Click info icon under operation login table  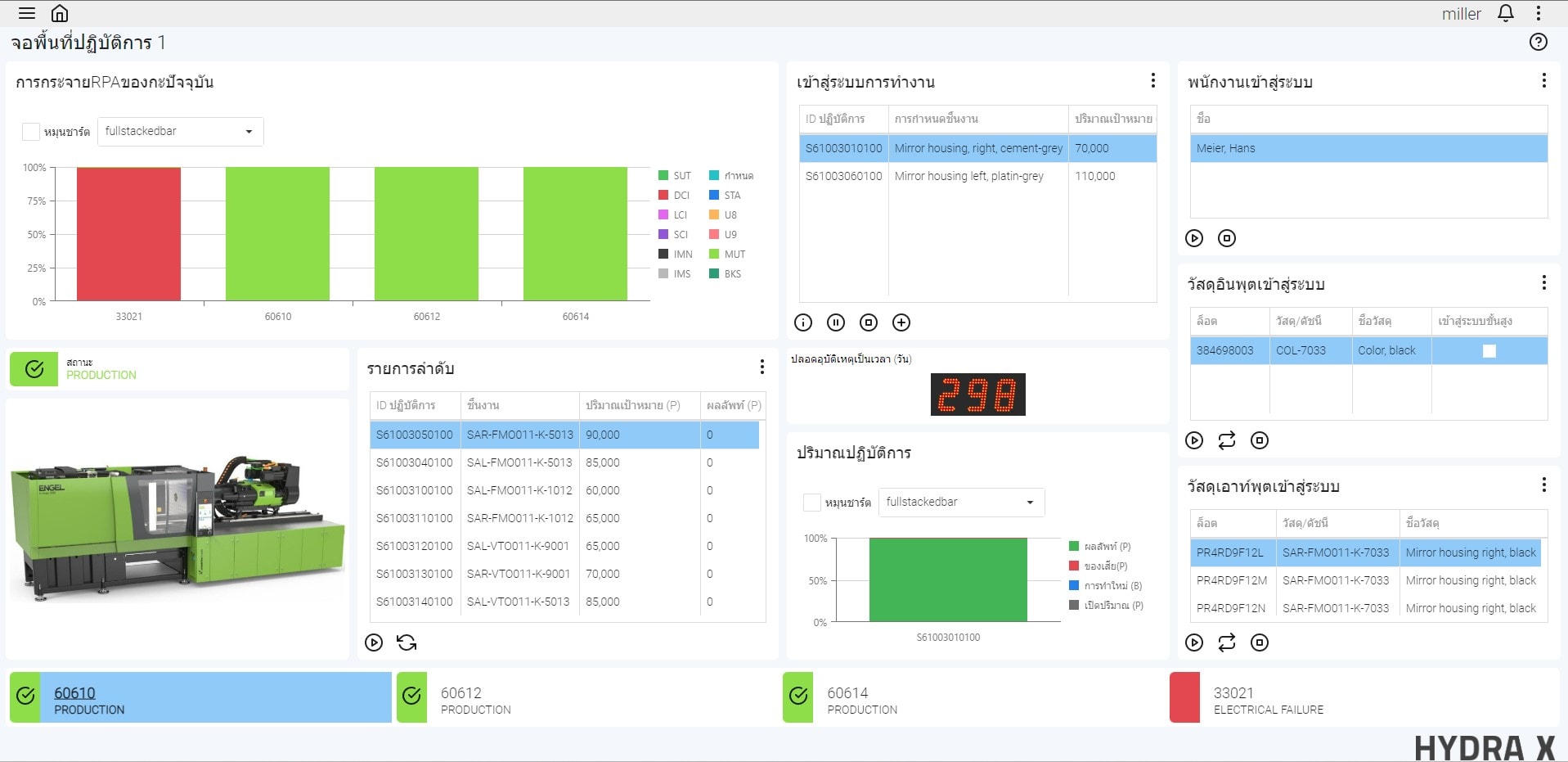coord(803,322)
